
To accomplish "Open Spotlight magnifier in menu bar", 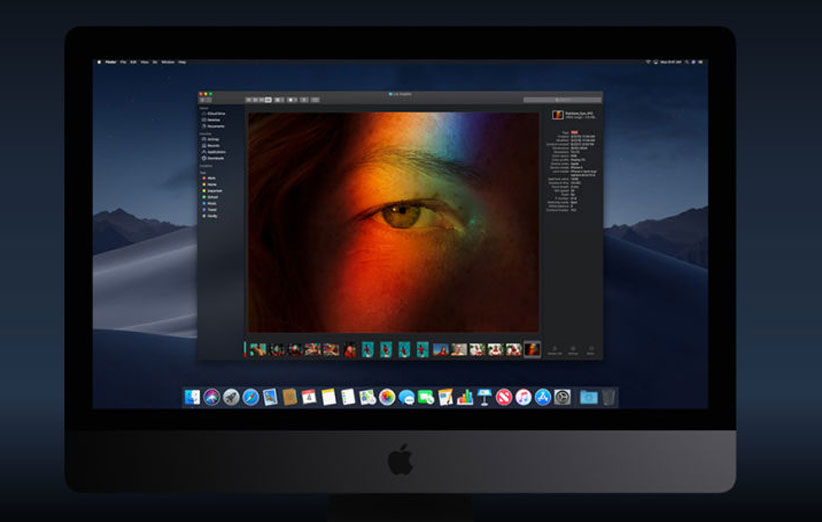I will [x=687, y=62].
